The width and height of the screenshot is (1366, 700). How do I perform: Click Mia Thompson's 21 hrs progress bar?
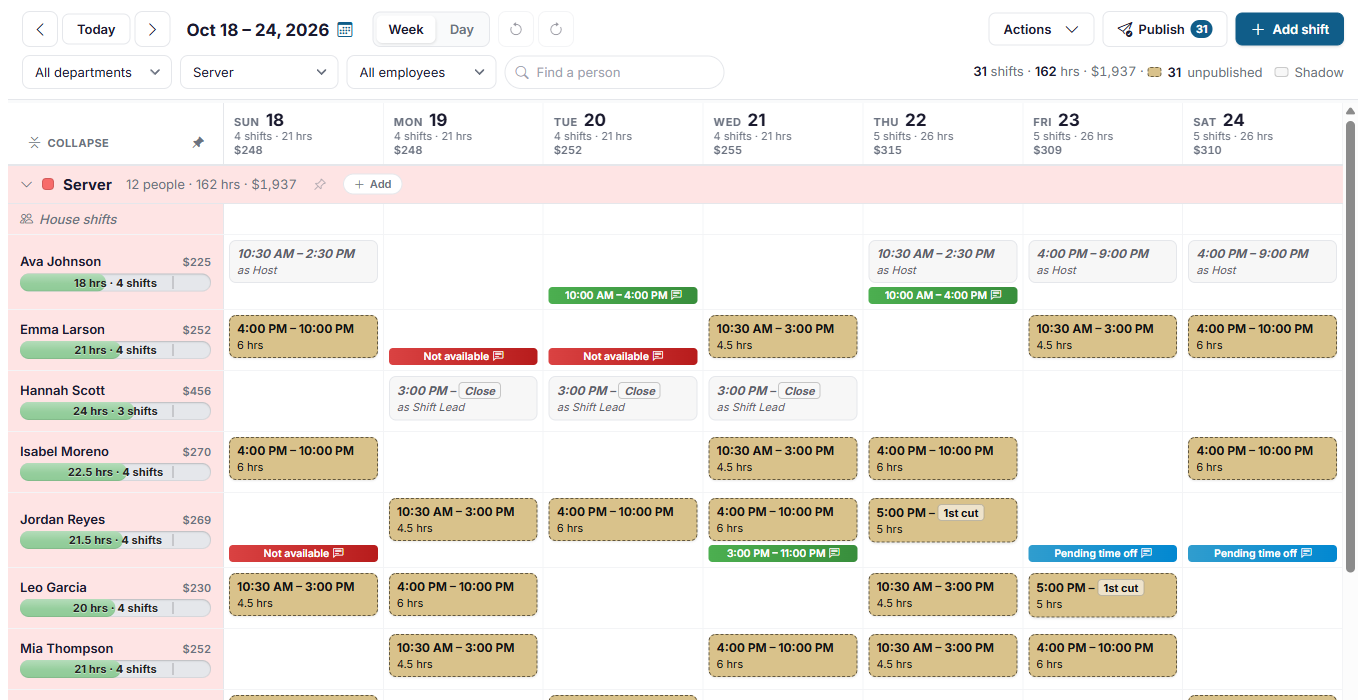(x=115, y=669)
